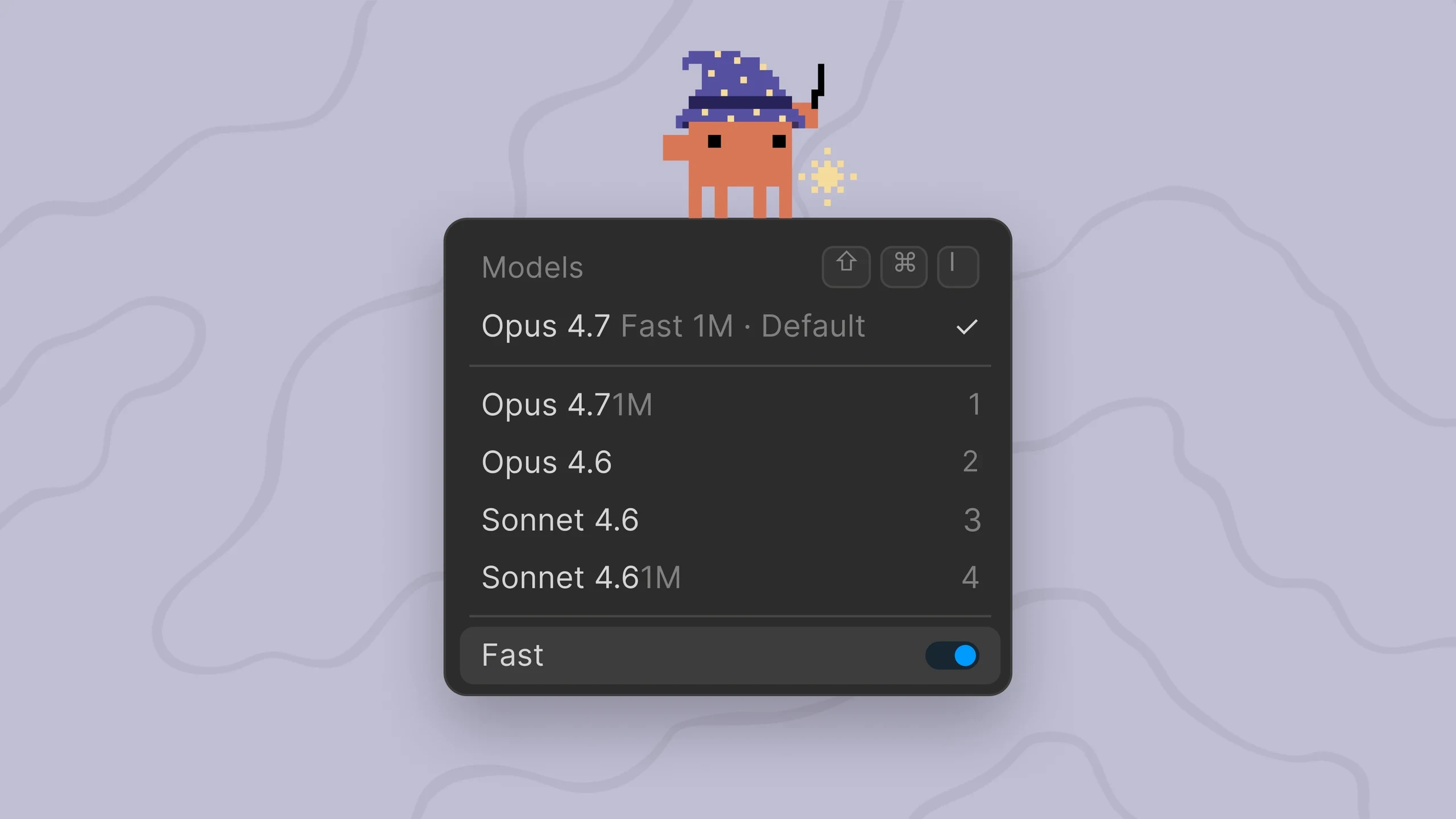Select the Sonnet 4.6 1M model
Screen dimensions: 1456x819
click(730, 577)
